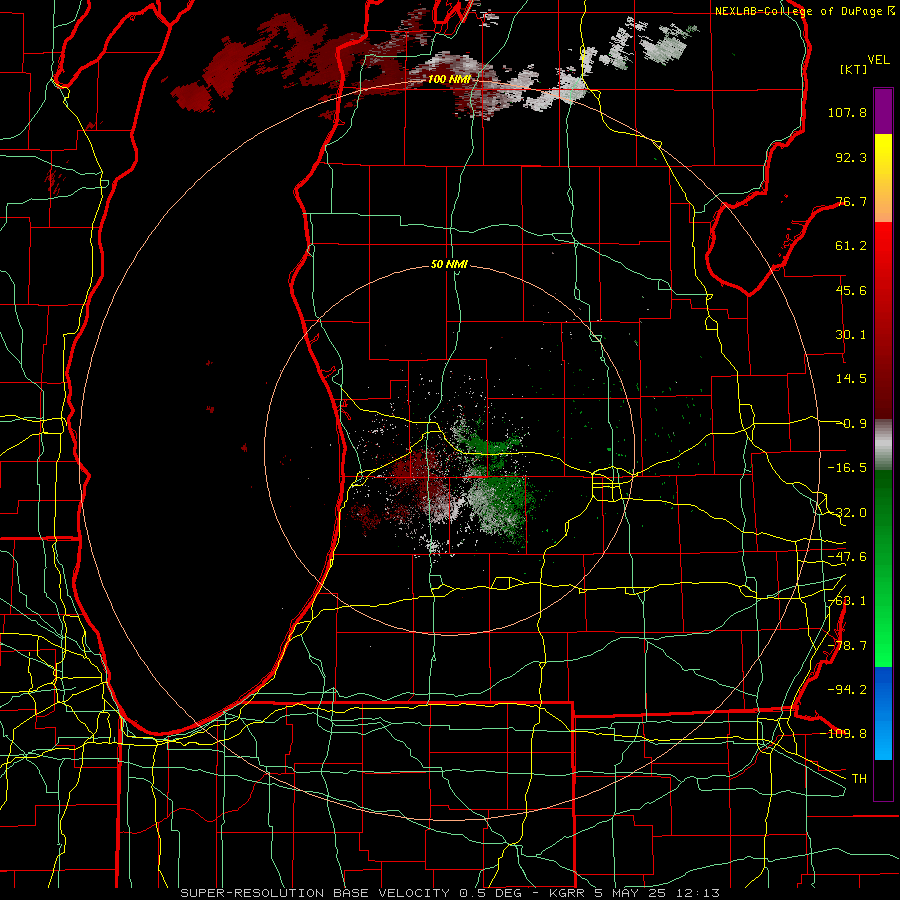Image resolution: width=900 pixels, height=900 pixels.
Task: Click the gray near-zero segment of color bar
Action: click(x=883, y=444)
